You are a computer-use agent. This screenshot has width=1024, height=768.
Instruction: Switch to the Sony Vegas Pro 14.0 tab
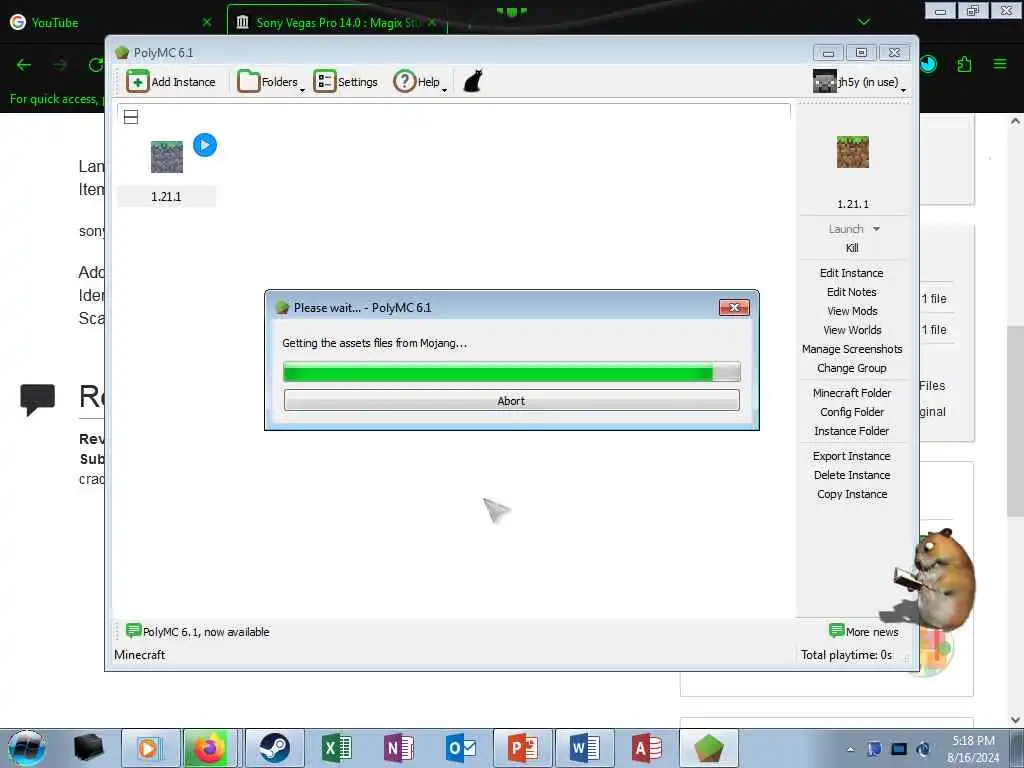[x=337, y=22]
